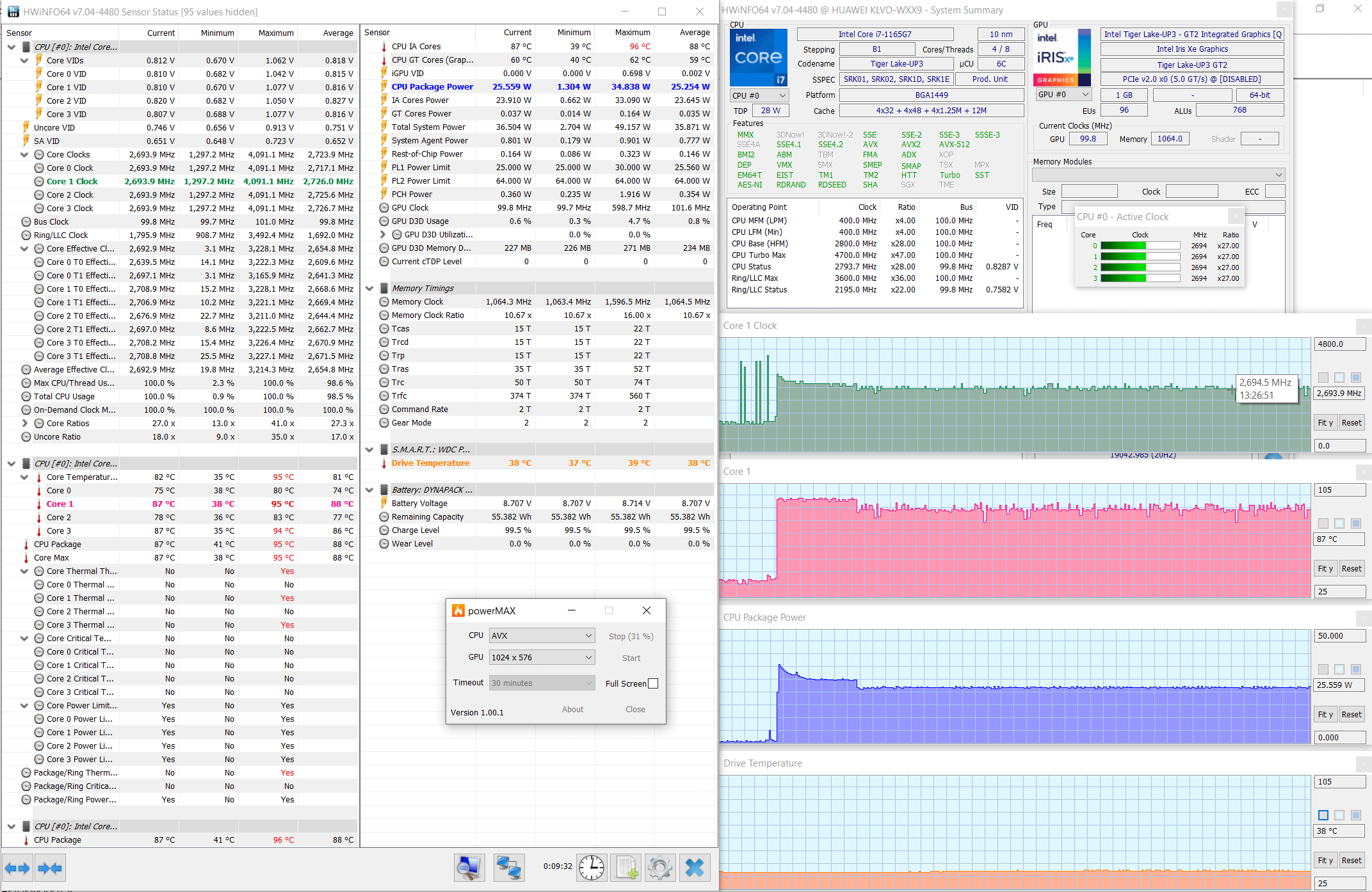
Task: Click Reset on the Core 1 temperature graph
Action: (x=1351, y=568)
